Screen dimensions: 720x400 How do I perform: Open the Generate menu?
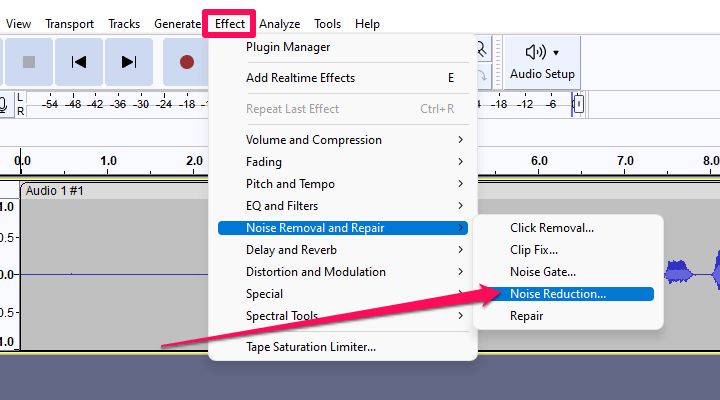177,23
